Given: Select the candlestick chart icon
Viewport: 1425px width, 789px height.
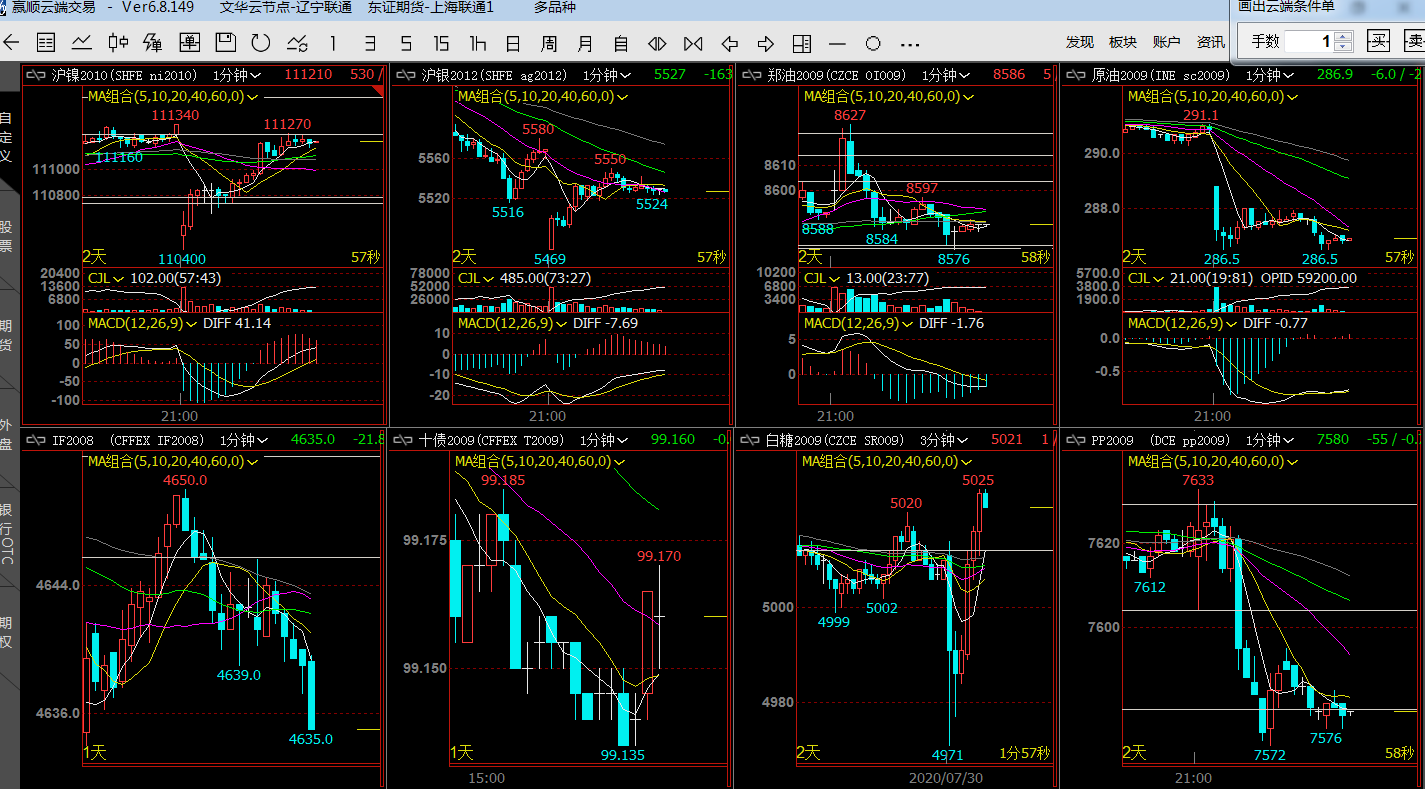Looking at the screenshot, I should point(118,43).
